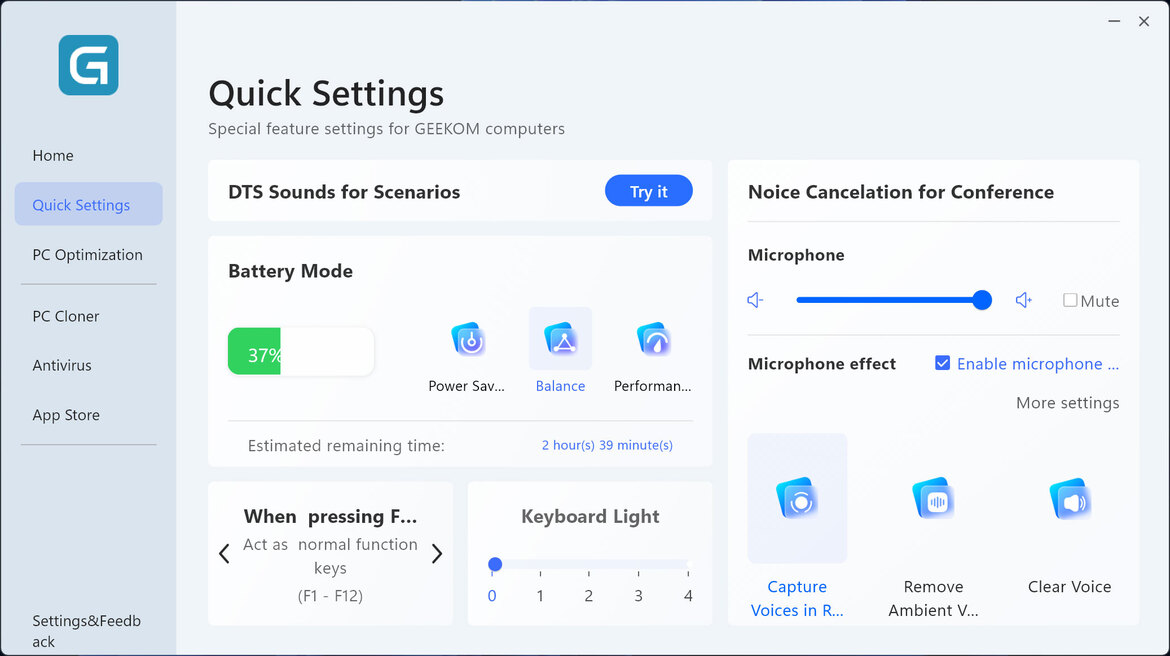Viewport: 1170px width, 656px height.
Task: Select the Balance battery mode icon
Action: click(560, 341)
